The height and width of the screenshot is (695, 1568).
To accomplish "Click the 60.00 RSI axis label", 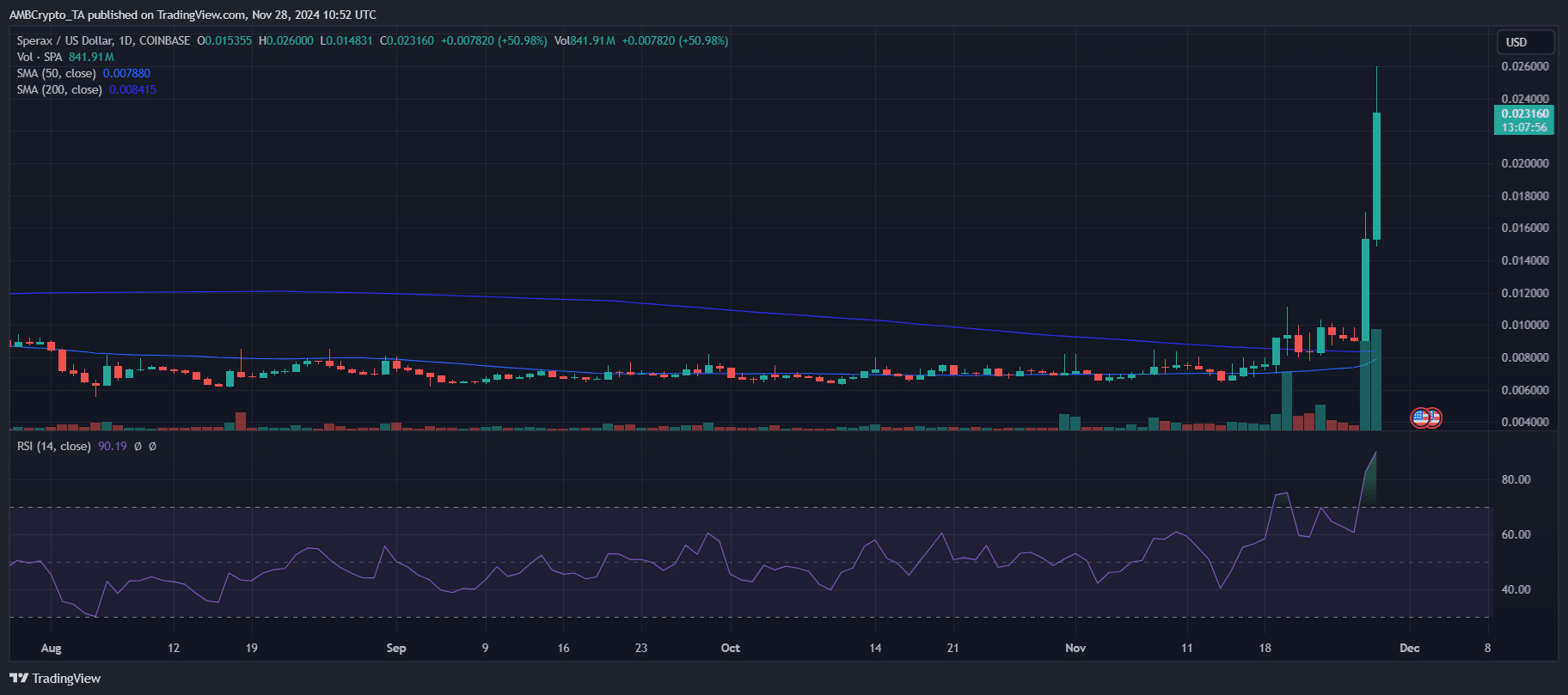I will pos(1516,534).
